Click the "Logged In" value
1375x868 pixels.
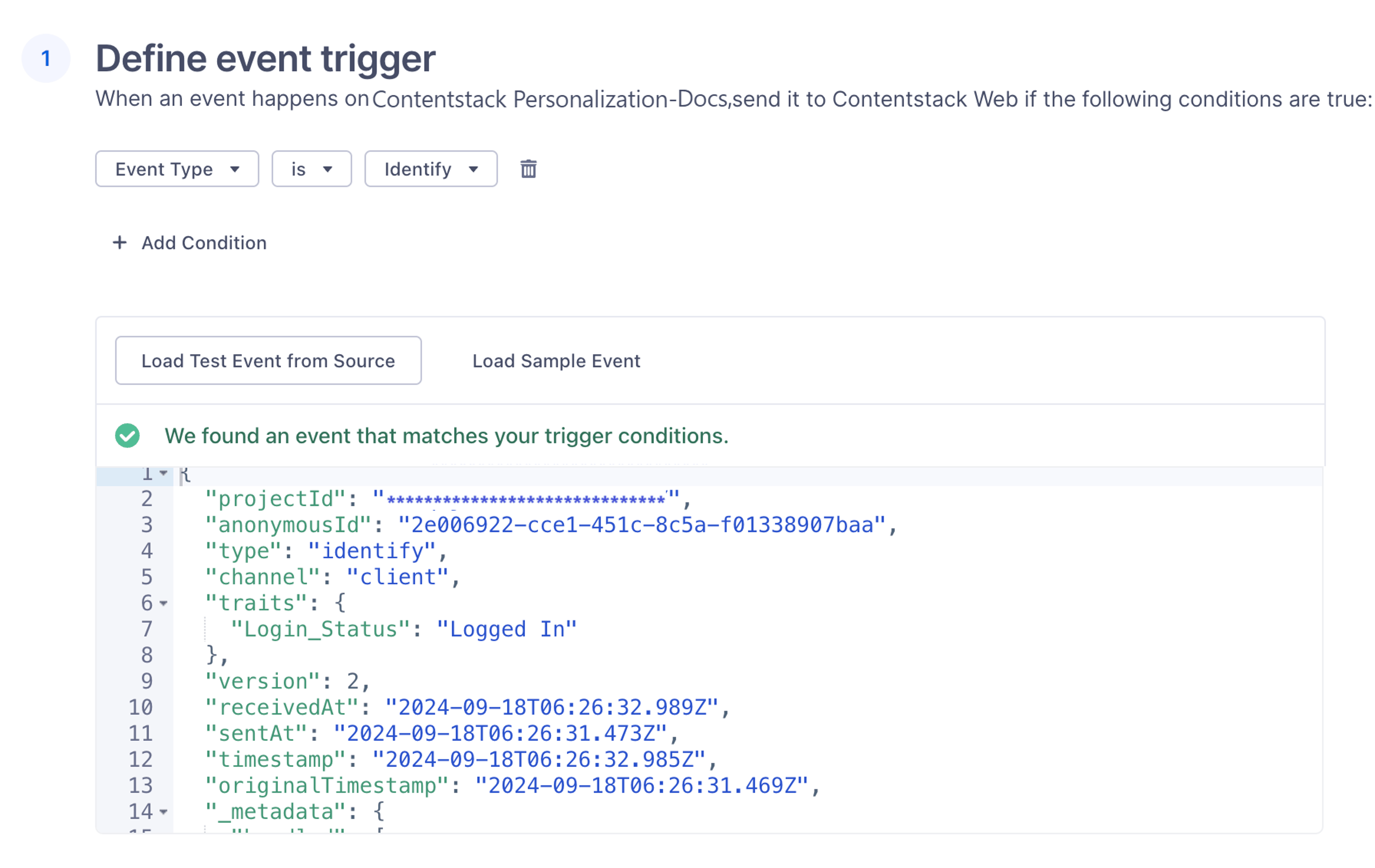[507, 630]
